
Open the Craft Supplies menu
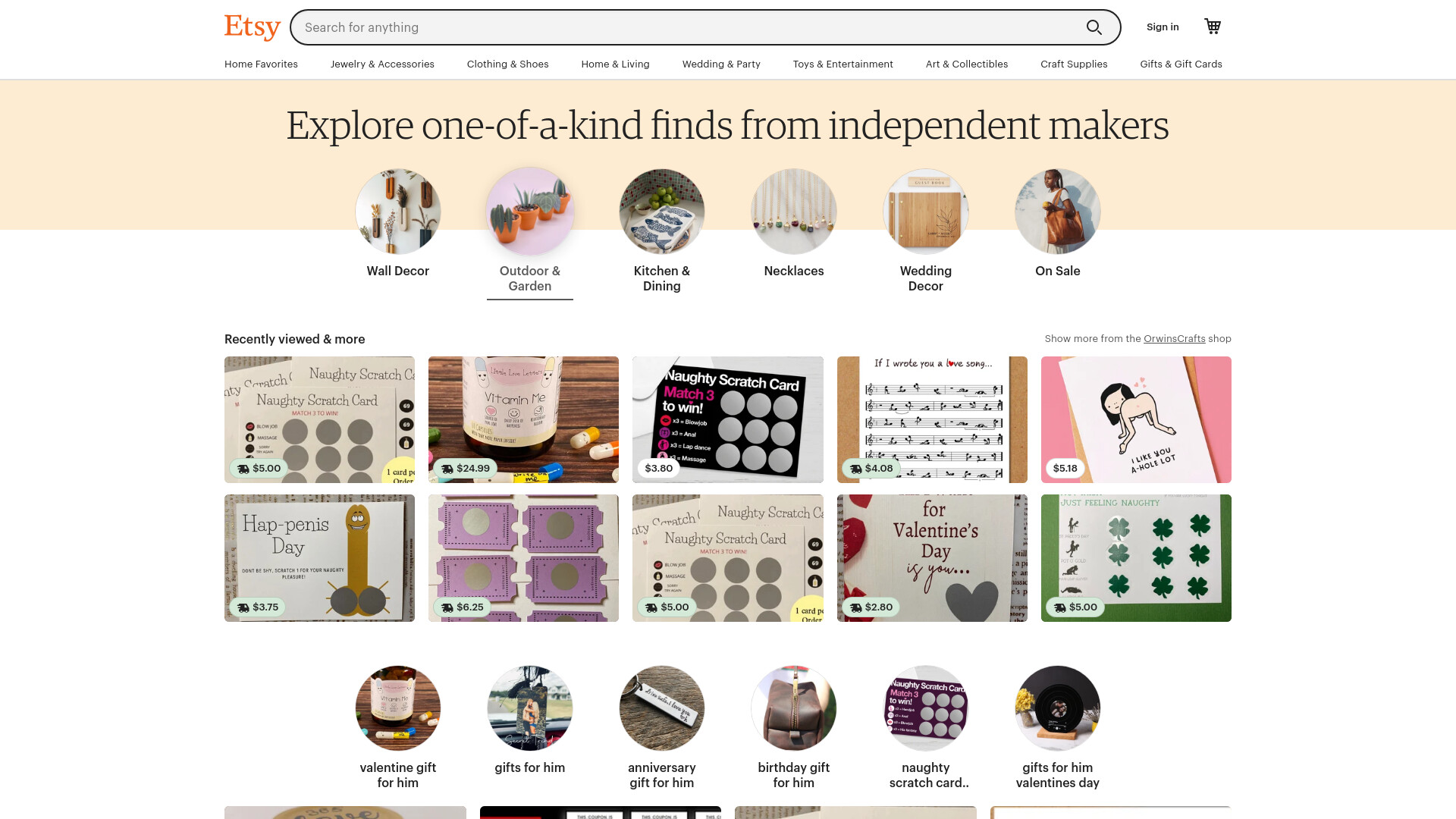click(x=1074, y=64)
